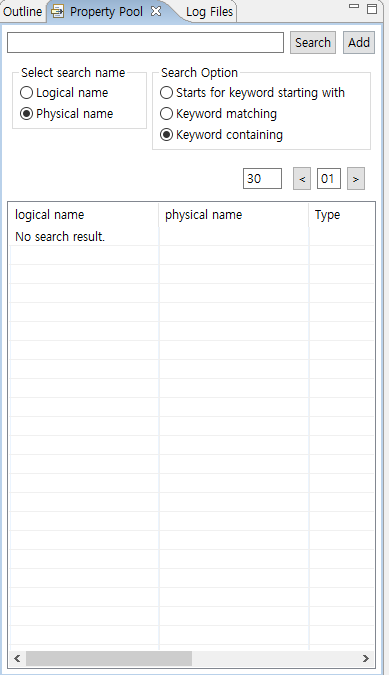This screenshot has height=675, width=389.
Task: Click the page size field showing 30
Action: pyautogui.click(x=262, y=179)
